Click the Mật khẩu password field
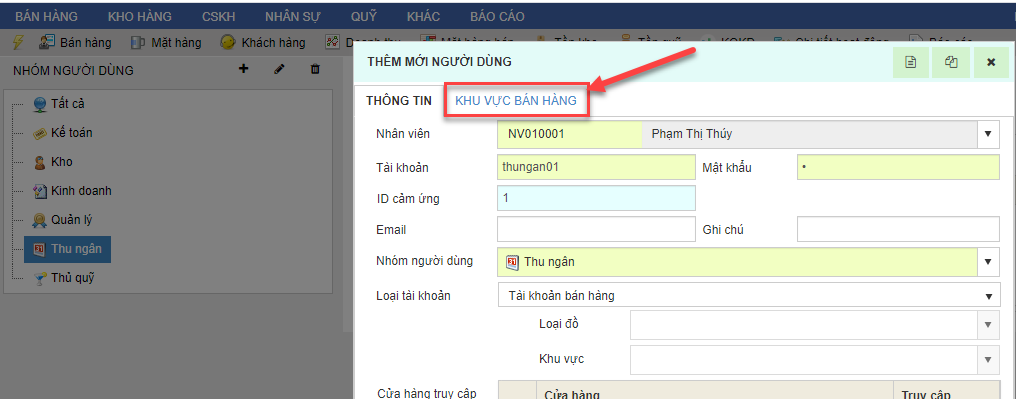The height and width of the screenshot is (399, 1016). [899, 167]
